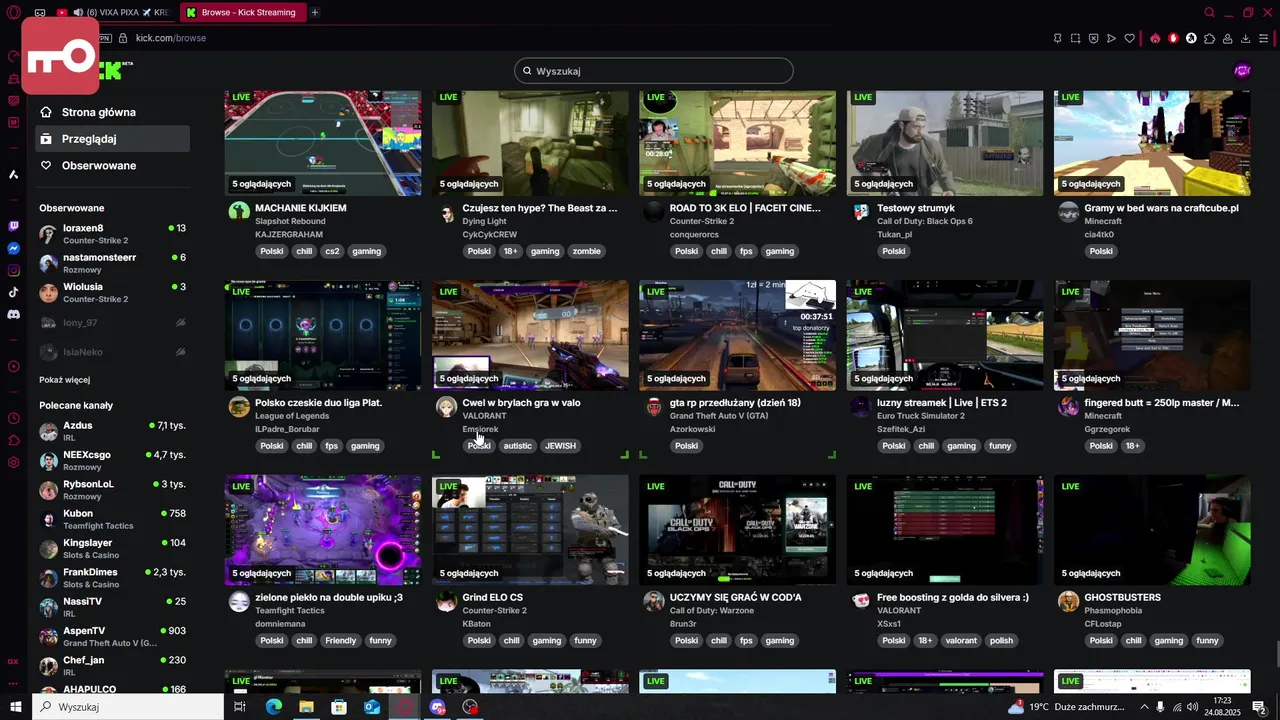
Task: Click the address bar lock icon
Action: click(x=123, y=38)
